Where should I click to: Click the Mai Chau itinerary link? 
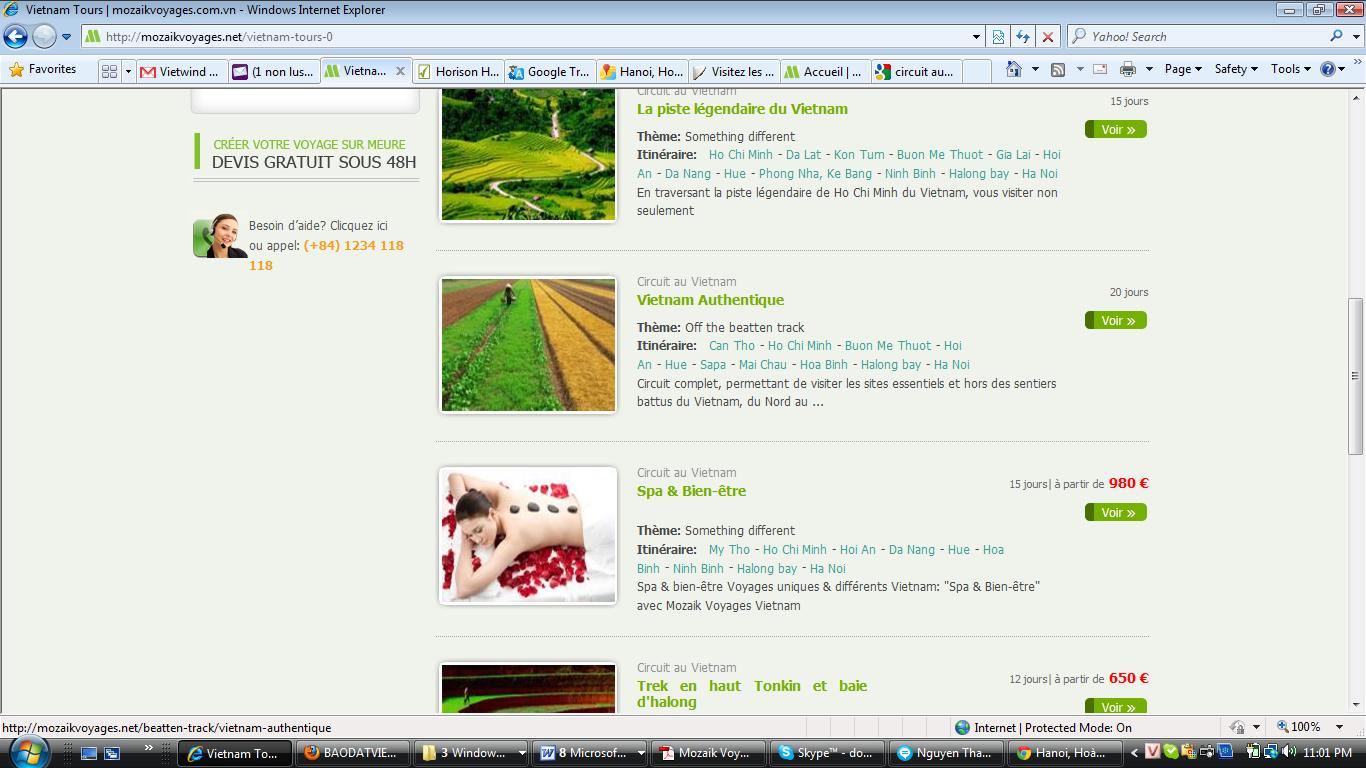762,364
